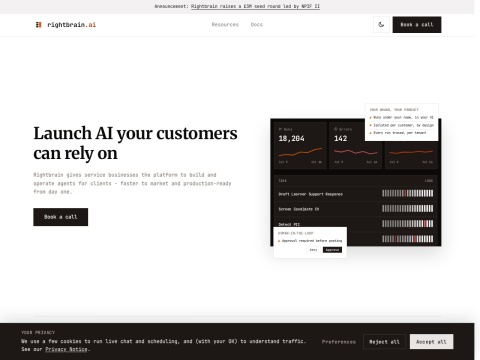
Task: Click the Screen Candidate CV row
Action: pyautogui.click(x=356, y=209)
